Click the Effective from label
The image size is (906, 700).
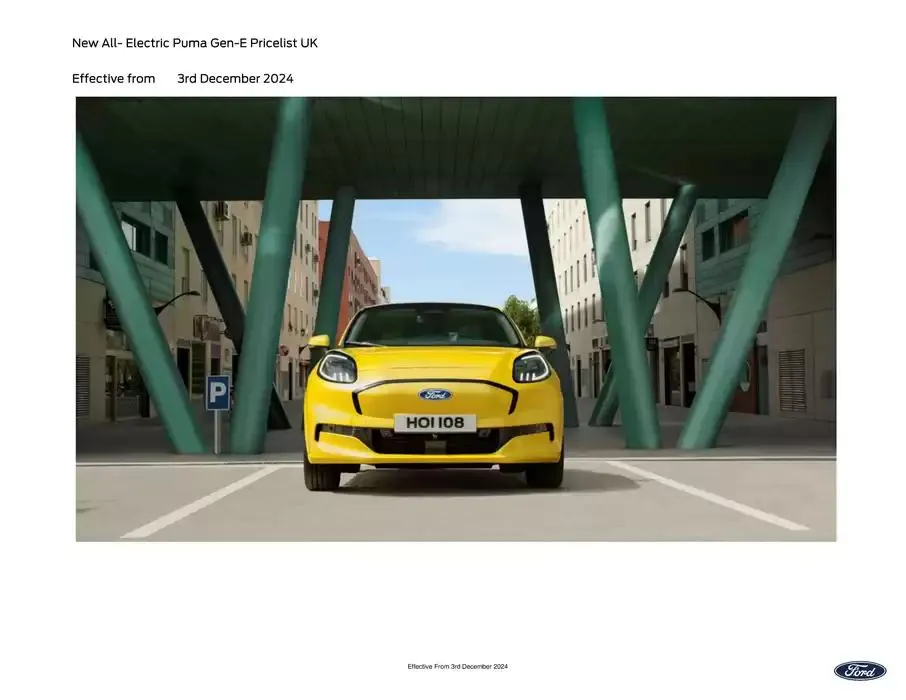[113, 77]
